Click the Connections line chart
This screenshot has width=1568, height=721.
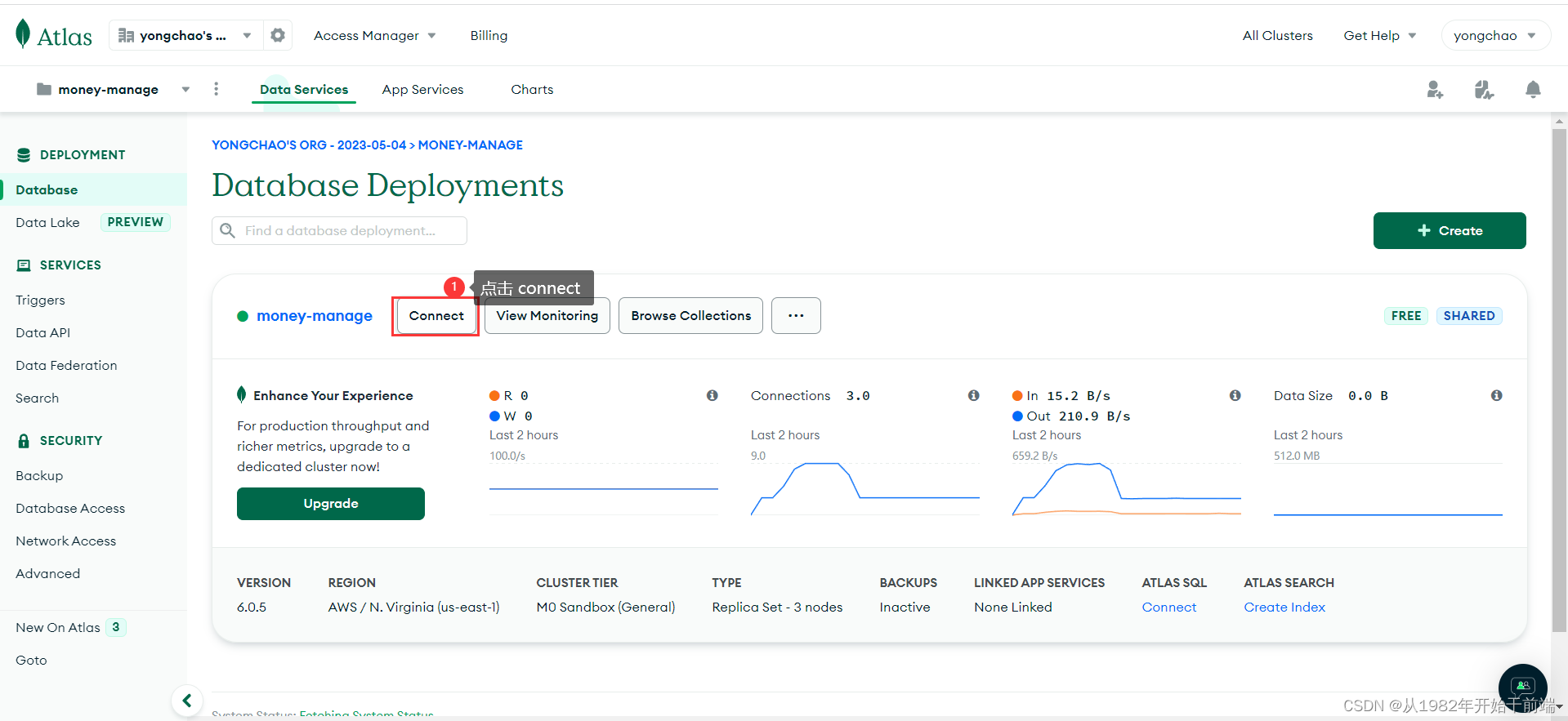(865, 488)
